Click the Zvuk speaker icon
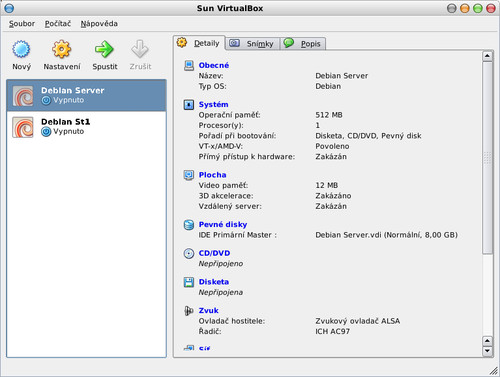Image resolution: width=500 pixels, height=377 pixels. [x=189, y=311]
